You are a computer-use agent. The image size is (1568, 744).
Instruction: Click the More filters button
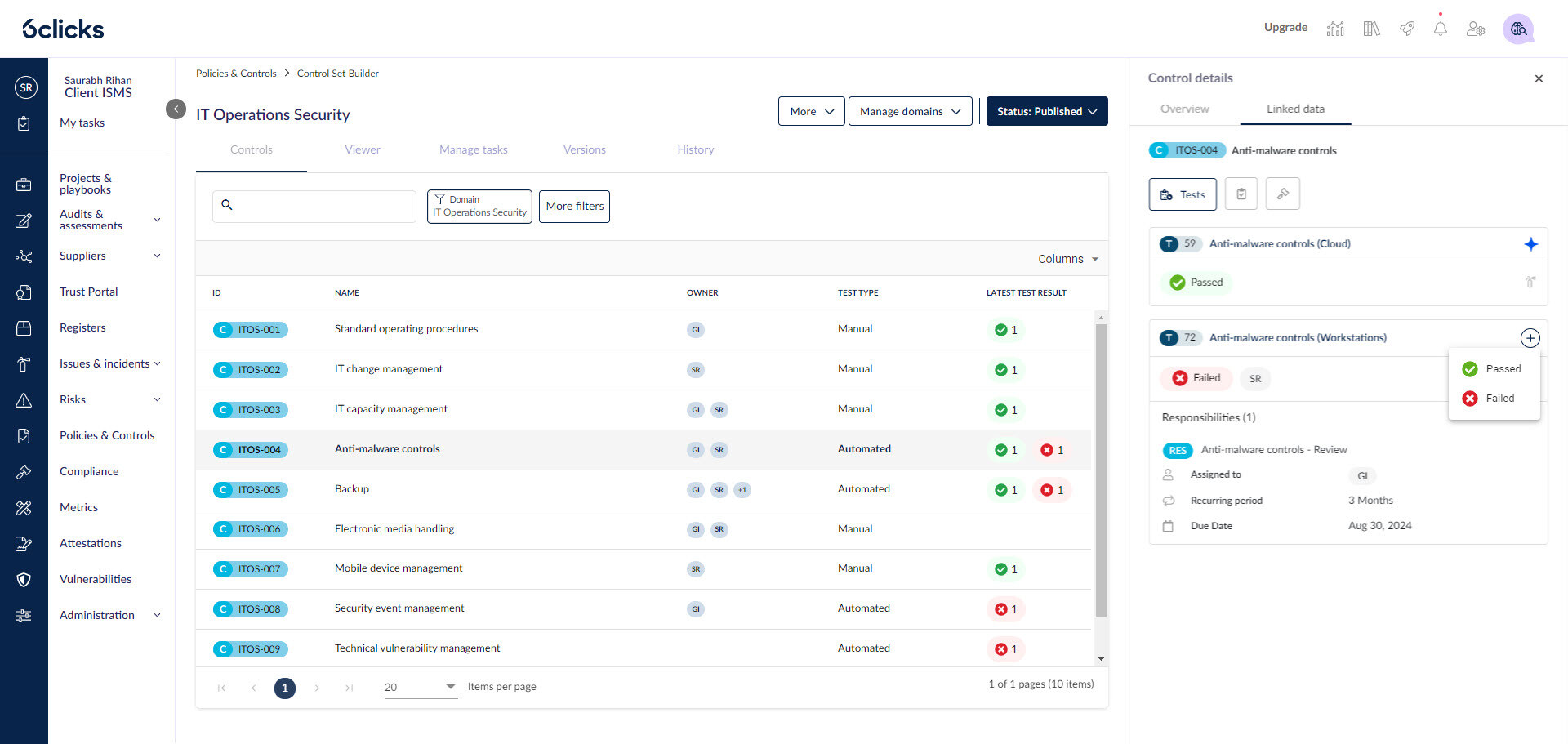574,207
